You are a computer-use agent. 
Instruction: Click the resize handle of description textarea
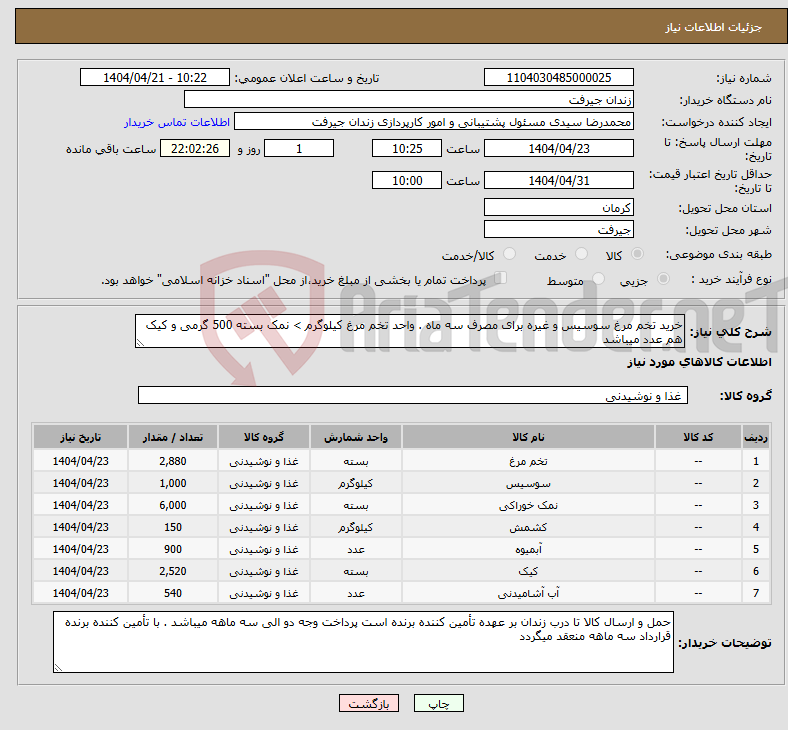click(140, 343)
